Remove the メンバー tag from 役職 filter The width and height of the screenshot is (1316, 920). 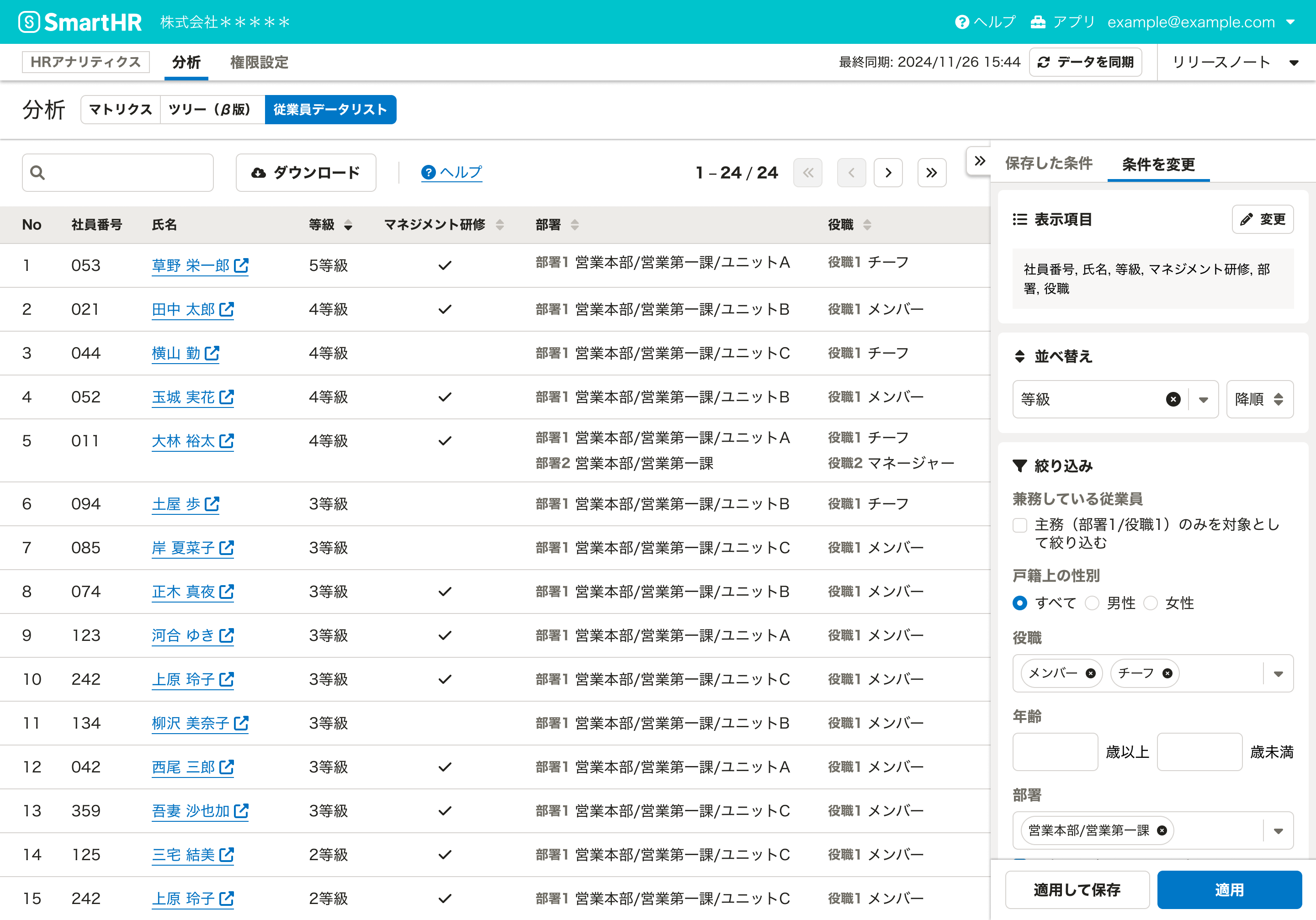[x=1091, y=673]
